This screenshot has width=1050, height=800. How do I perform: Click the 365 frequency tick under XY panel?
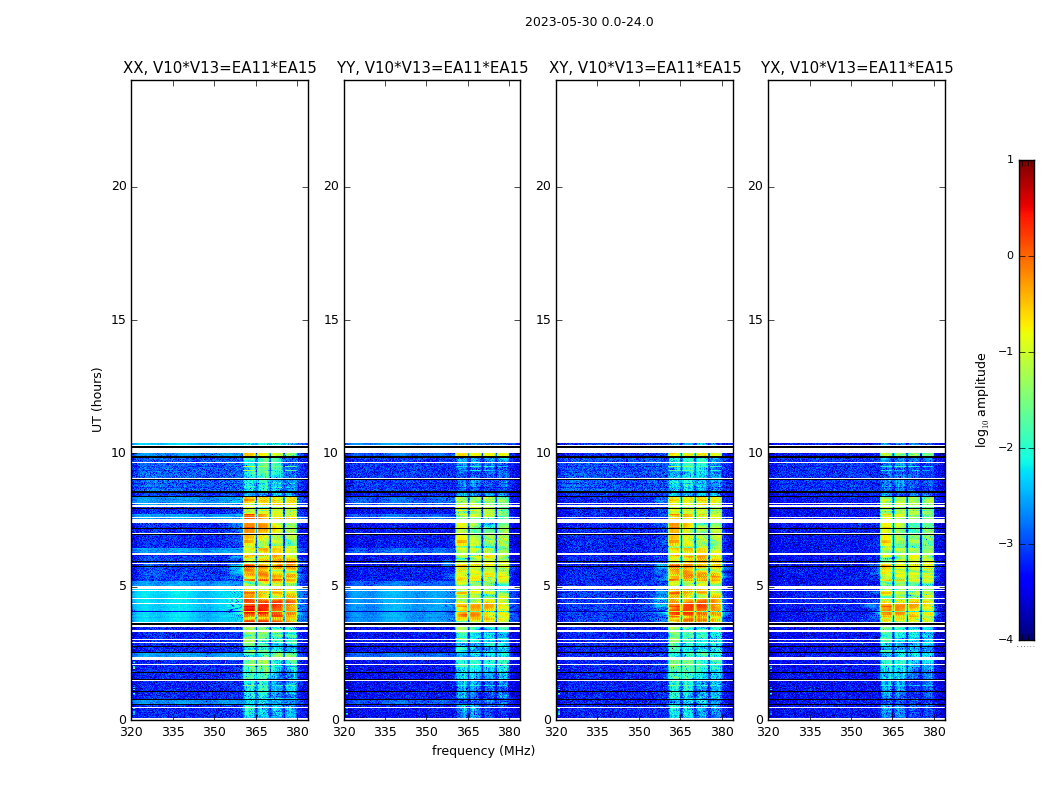point(680,732)
